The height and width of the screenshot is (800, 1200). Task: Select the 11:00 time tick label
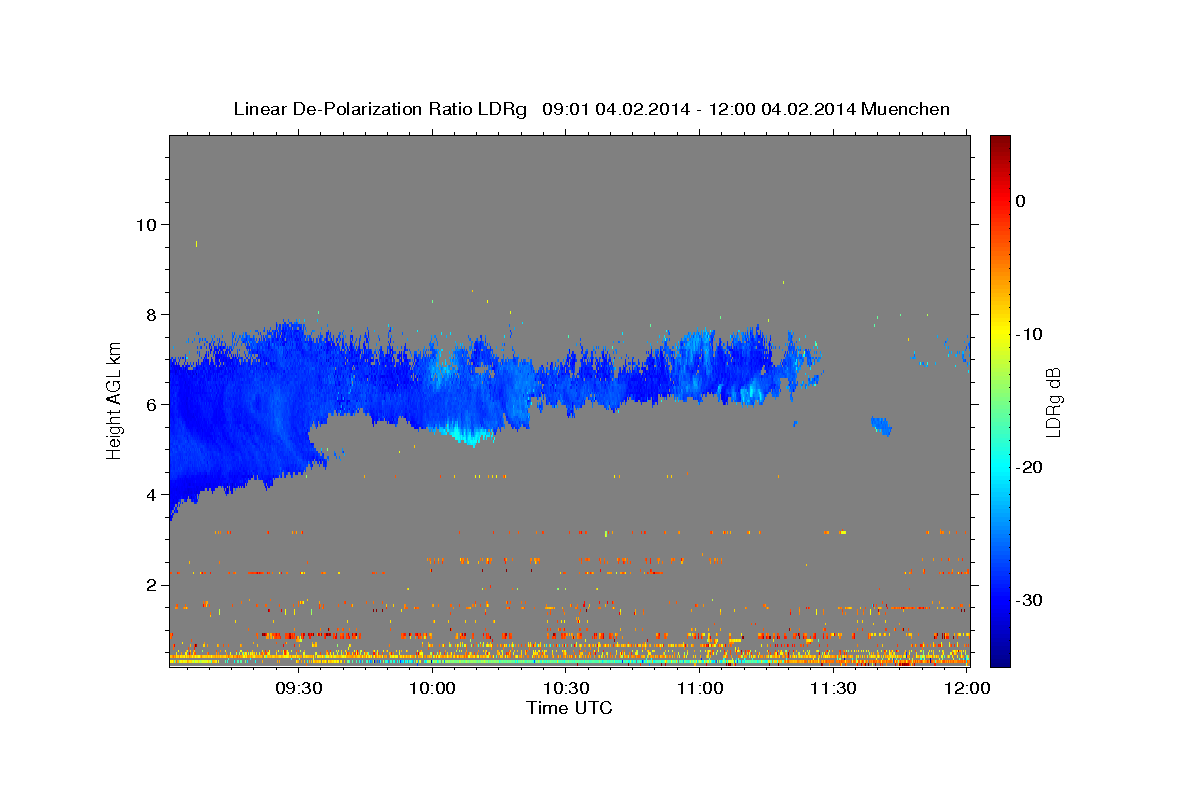(700, 688)
